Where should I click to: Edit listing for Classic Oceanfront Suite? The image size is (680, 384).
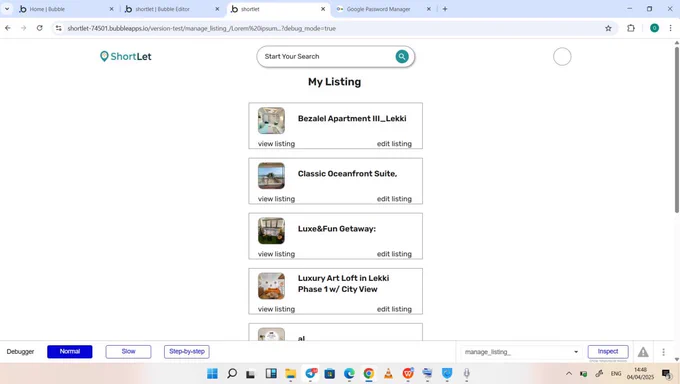[394, 199]
